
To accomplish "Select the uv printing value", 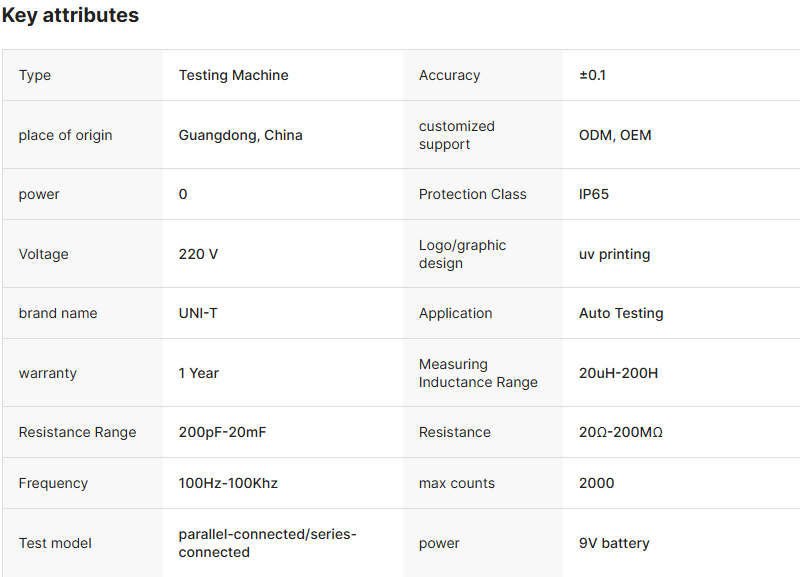I will [x=614, y=254].
